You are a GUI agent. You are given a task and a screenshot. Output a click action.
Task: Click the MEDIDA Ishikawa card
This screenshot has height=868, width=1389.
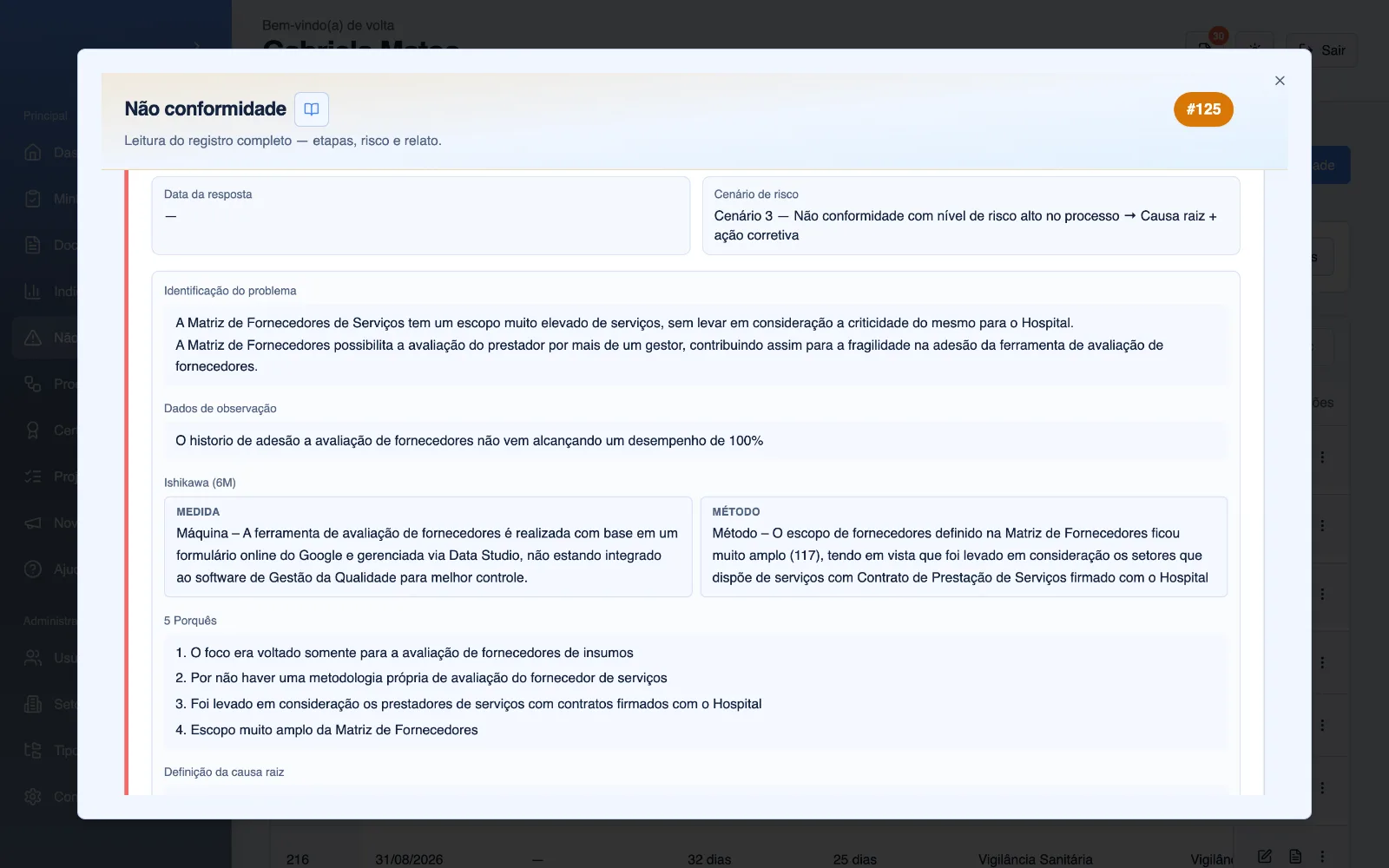click(x=428, y=547)
